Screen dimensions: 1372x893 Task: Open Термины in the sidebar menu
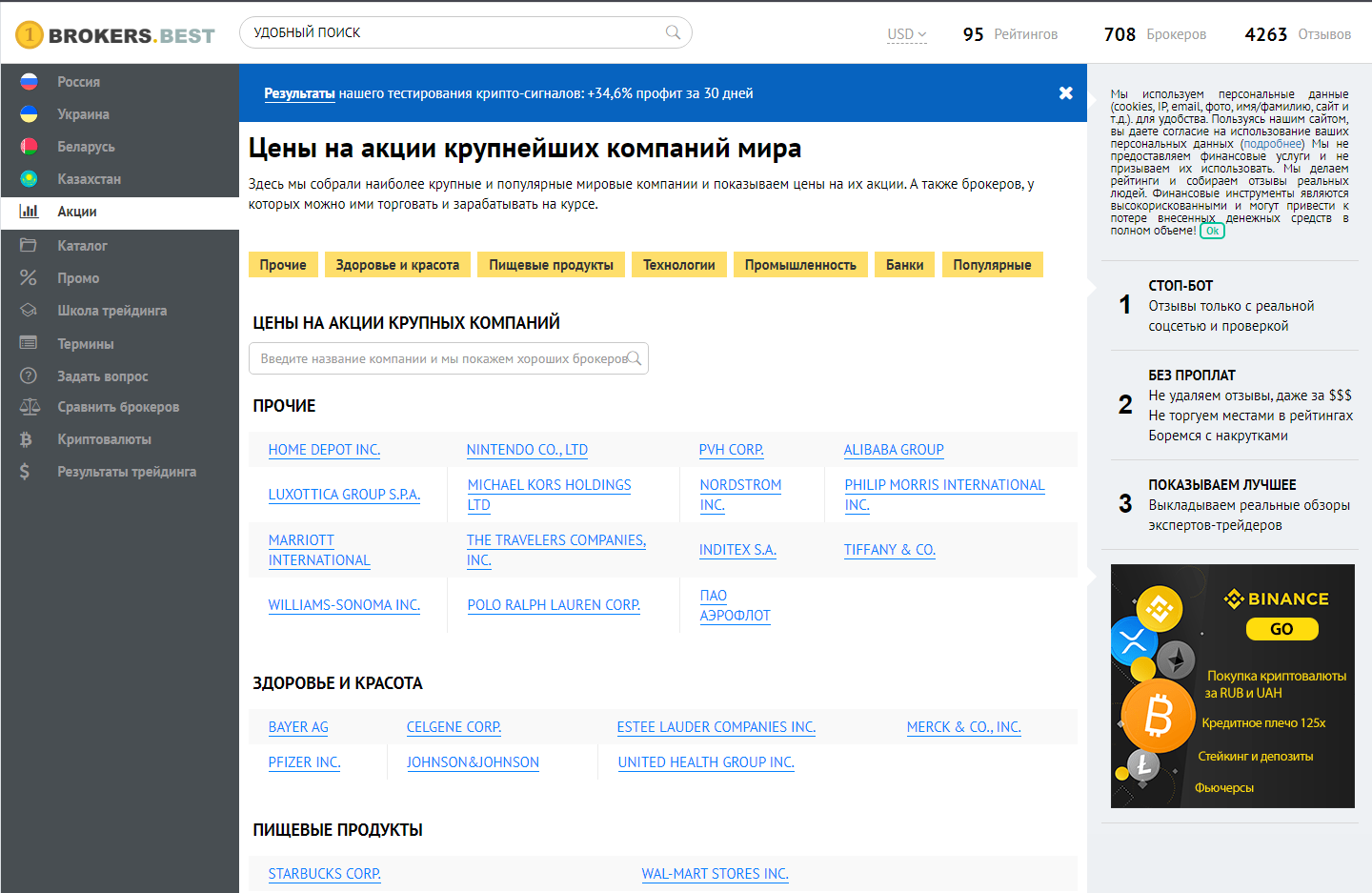pyautogui.click(x=85, y=344)
